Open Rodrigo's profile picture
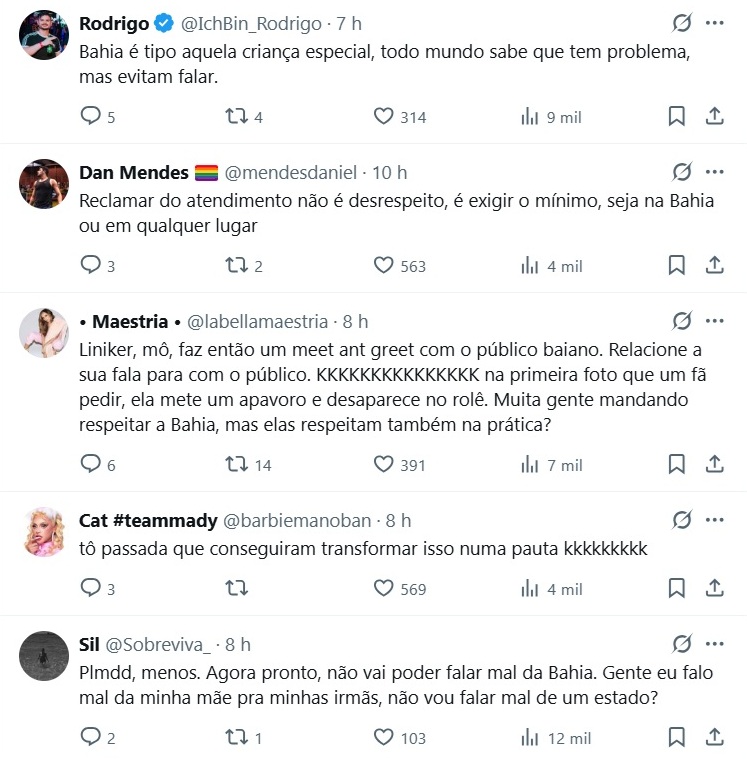The image size is (747, 759). [44, 36]
